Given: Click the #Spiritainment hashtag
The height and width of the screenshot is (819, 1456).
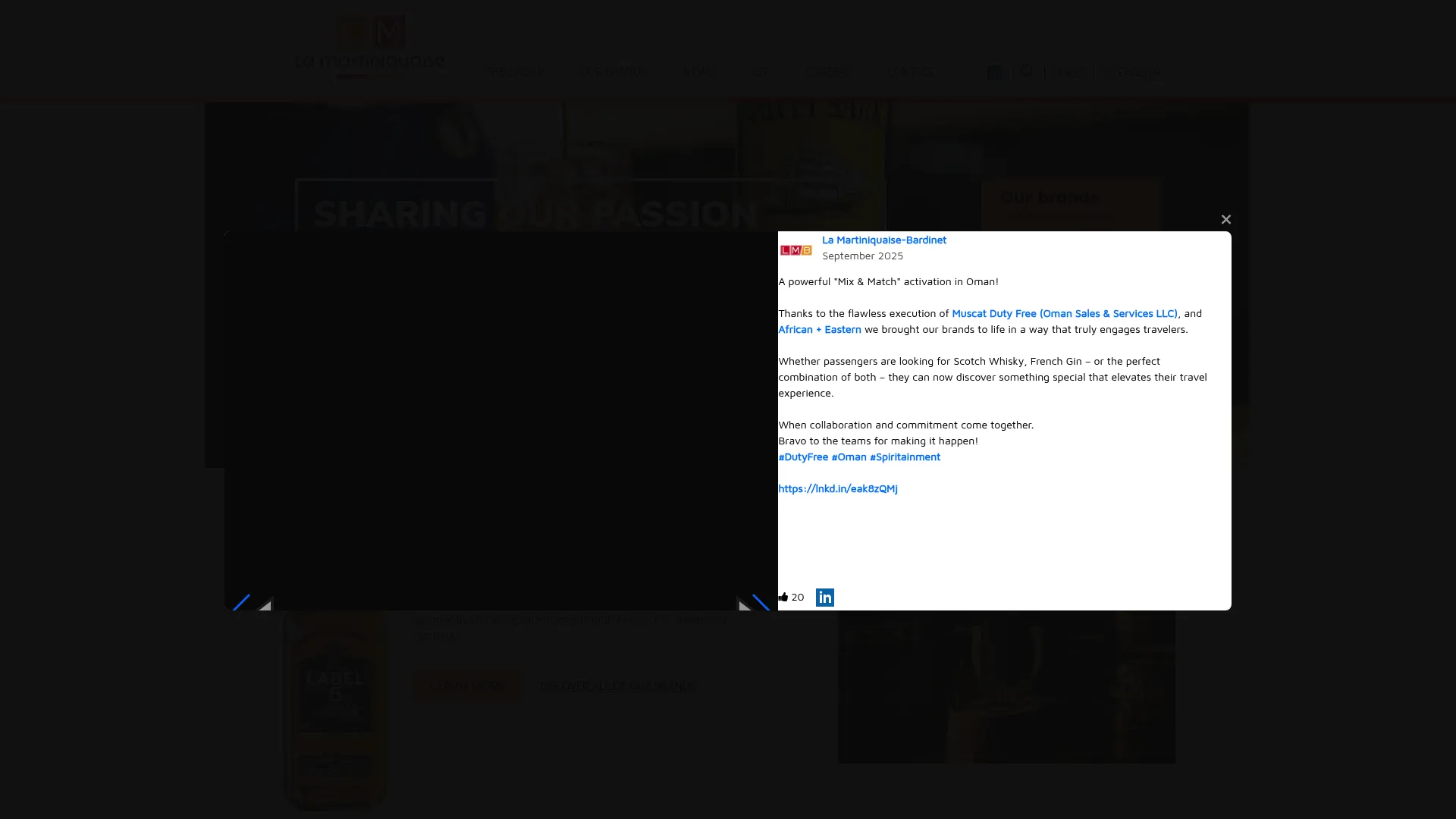Looking at the screenshot, I should (905, 457).
